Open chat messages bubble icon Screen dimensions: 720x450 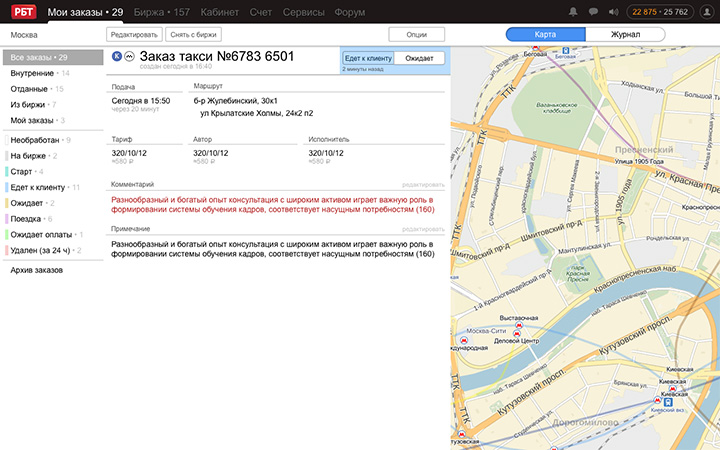coord(593,12)
